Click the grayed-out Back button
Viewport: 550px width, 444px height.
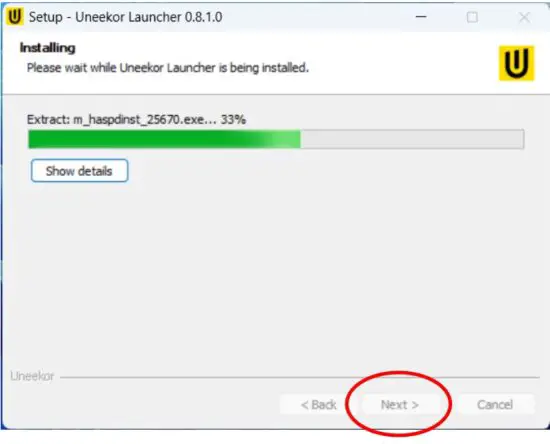(318, 405)
